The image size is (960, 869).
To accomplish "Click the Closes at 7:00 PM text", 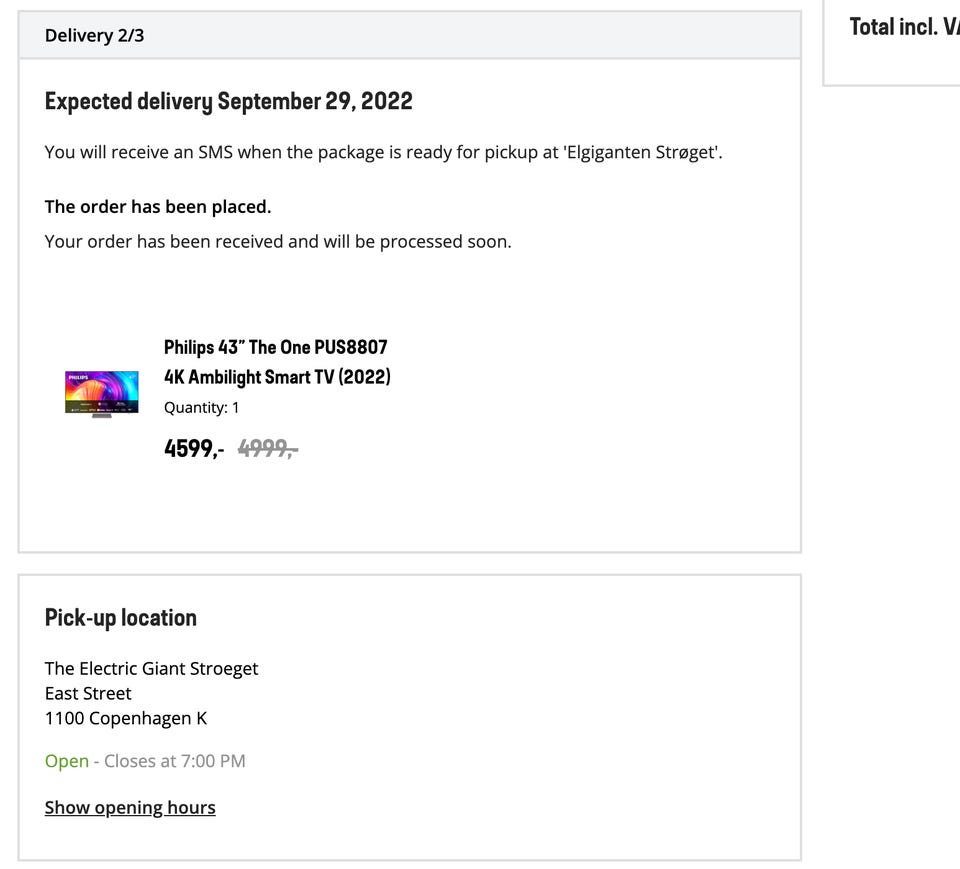I will [175, 761].
